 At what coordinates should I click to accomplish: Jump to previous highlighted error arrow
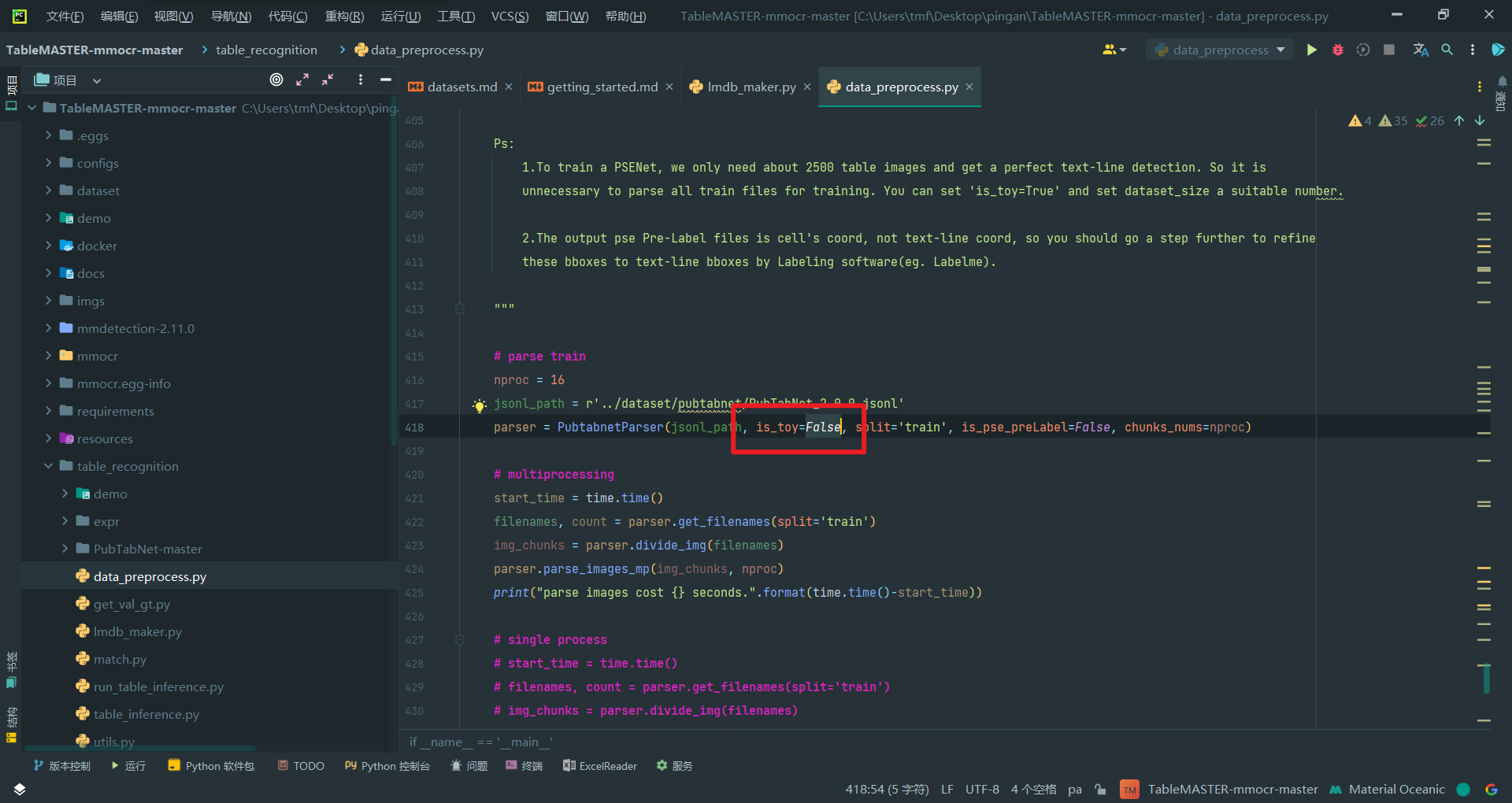pos(1459,120)
